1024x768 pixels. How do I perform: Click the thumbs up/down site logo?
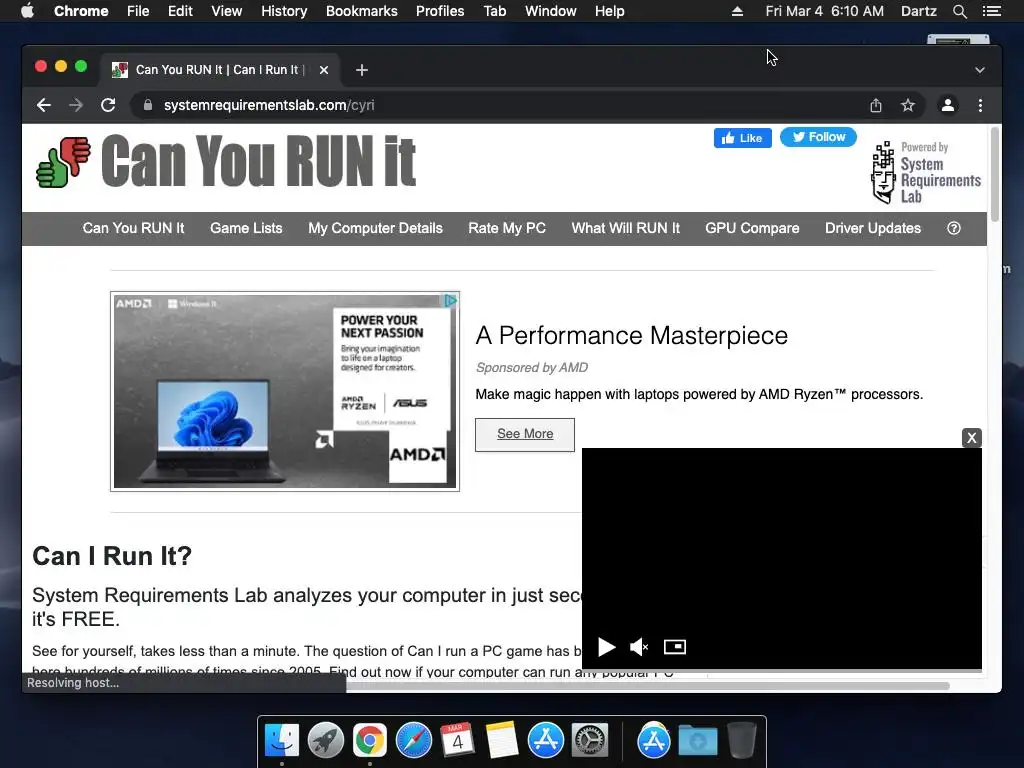point(63,162)
